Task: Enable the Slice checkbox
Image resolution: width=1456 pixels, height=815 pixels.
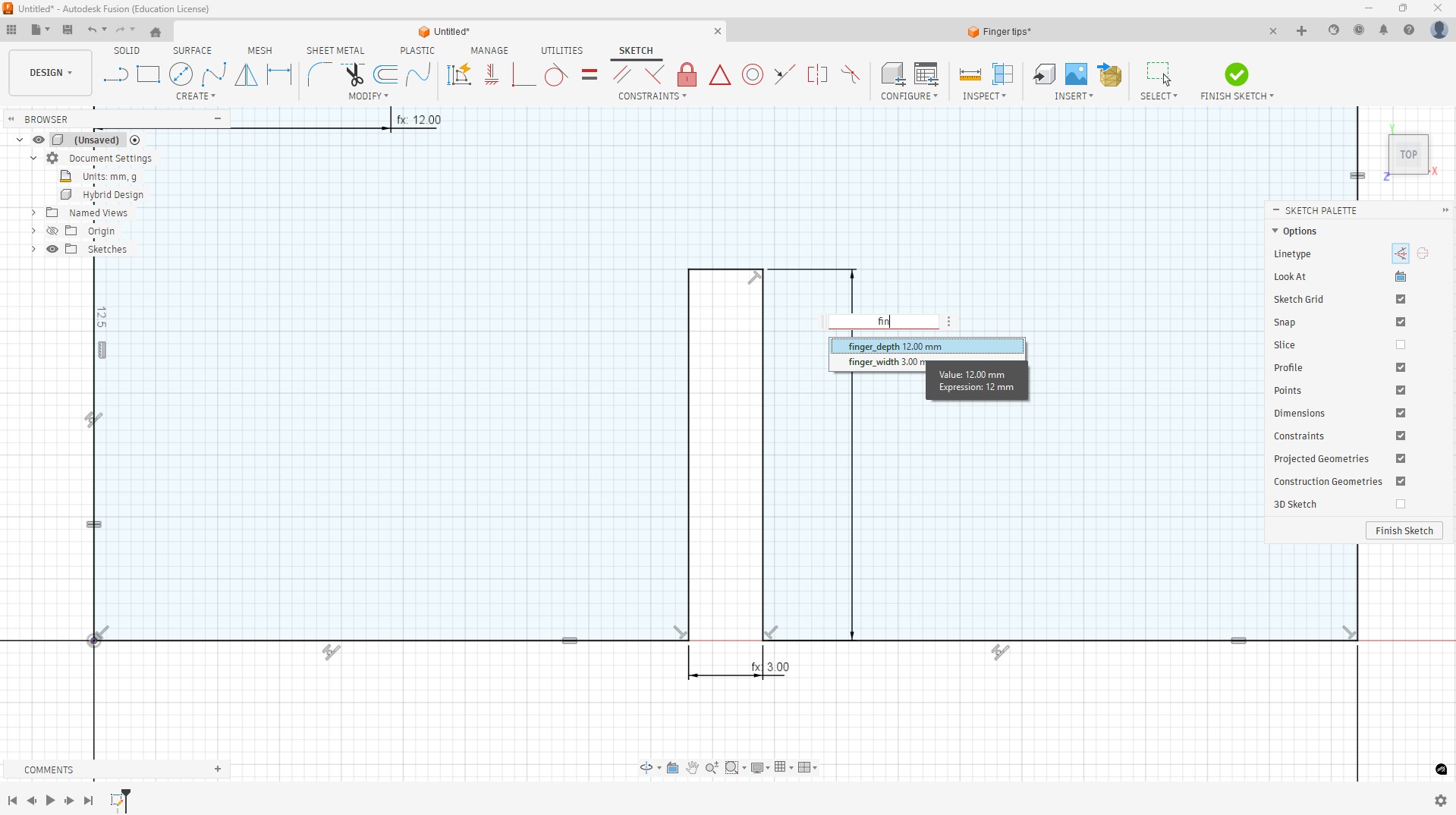Action: 1401,345
